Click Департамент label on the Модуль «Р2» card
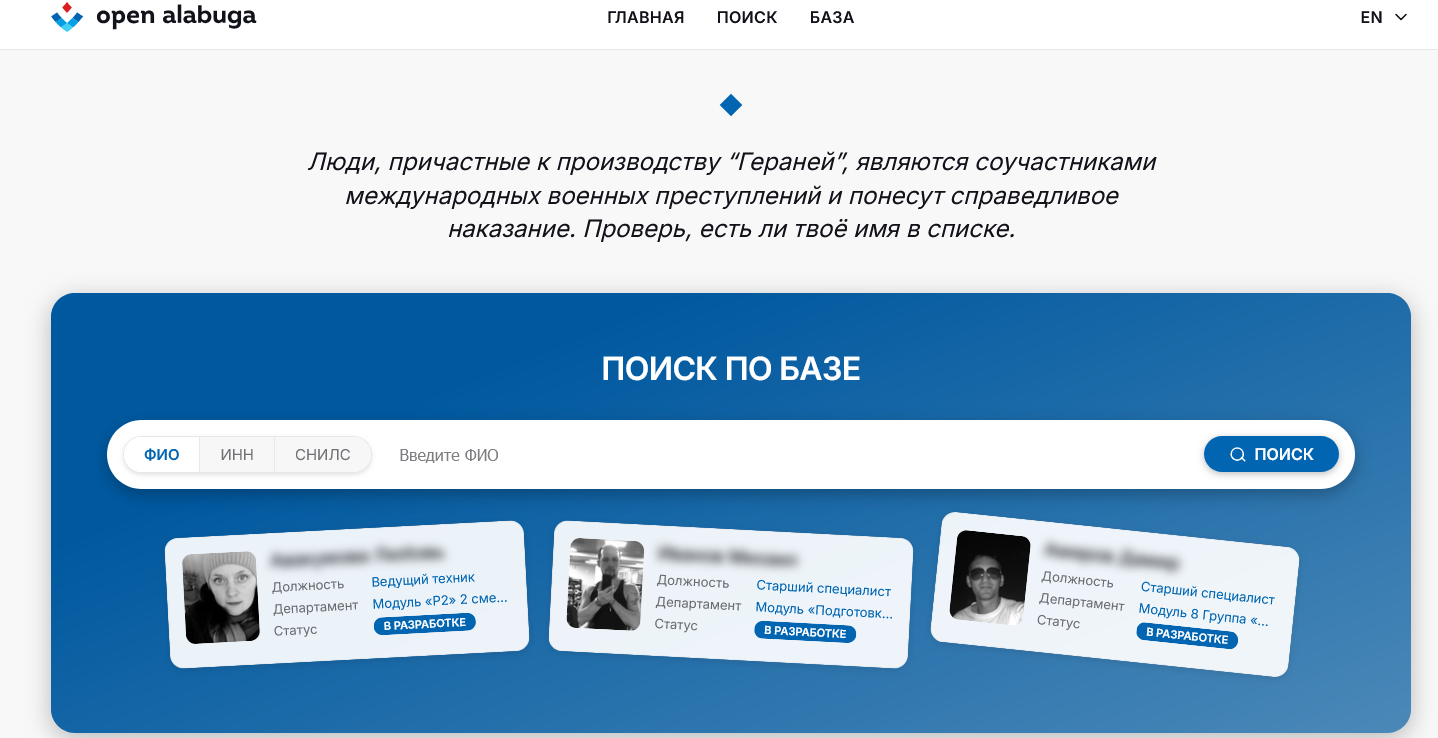Screen dimensions: 1438x738 pyautogui.click(x=316, y=607)
